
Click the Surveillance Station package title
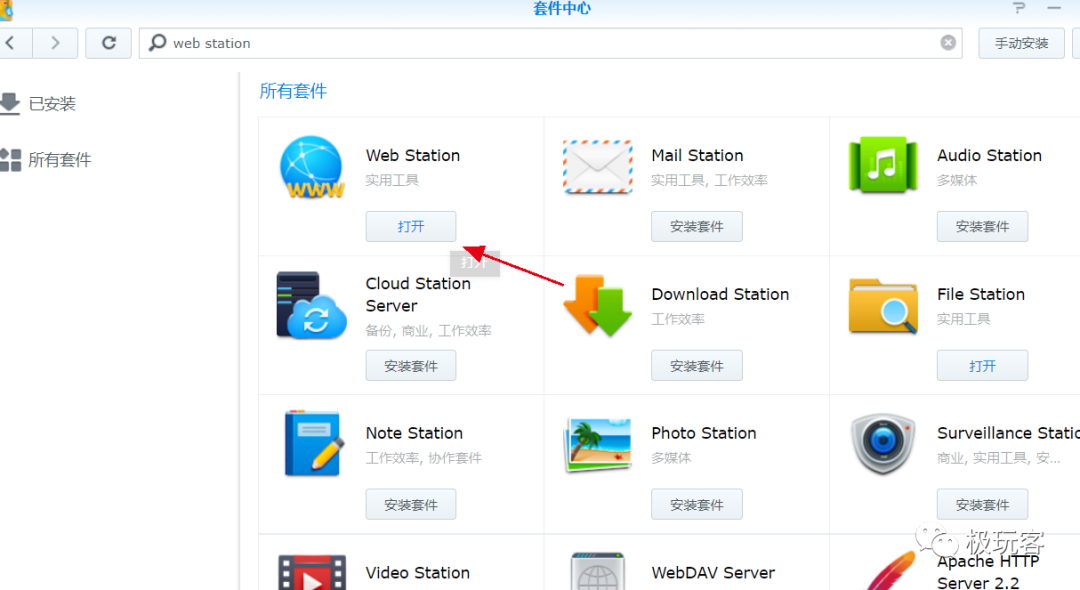pyautogui.click(x=1008, y=433)
